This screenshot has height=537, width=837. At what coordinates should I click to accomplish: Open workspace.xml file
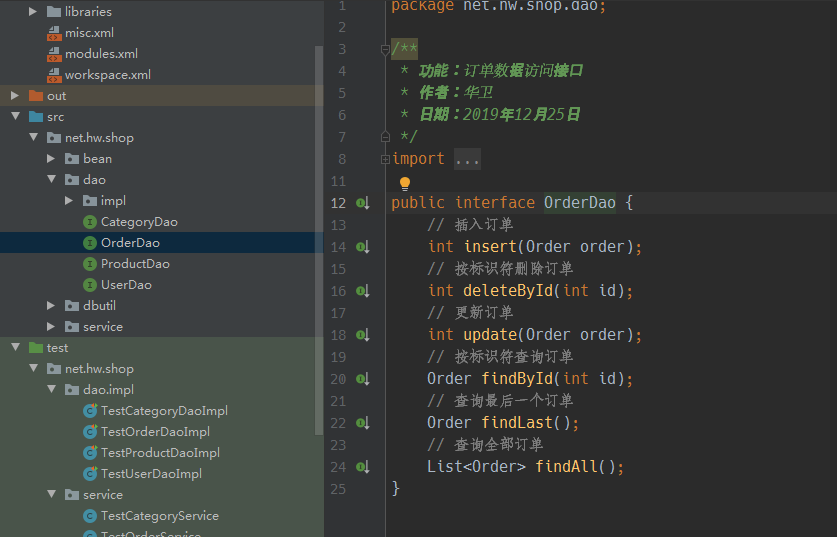(108, 75)
